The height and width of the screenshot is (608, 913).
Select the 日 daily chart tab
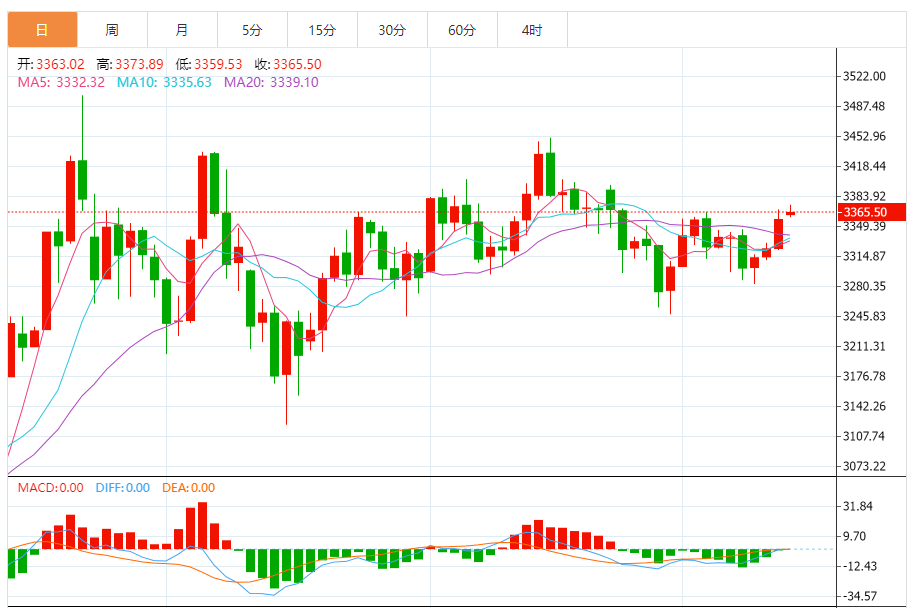tap(42, 30)
